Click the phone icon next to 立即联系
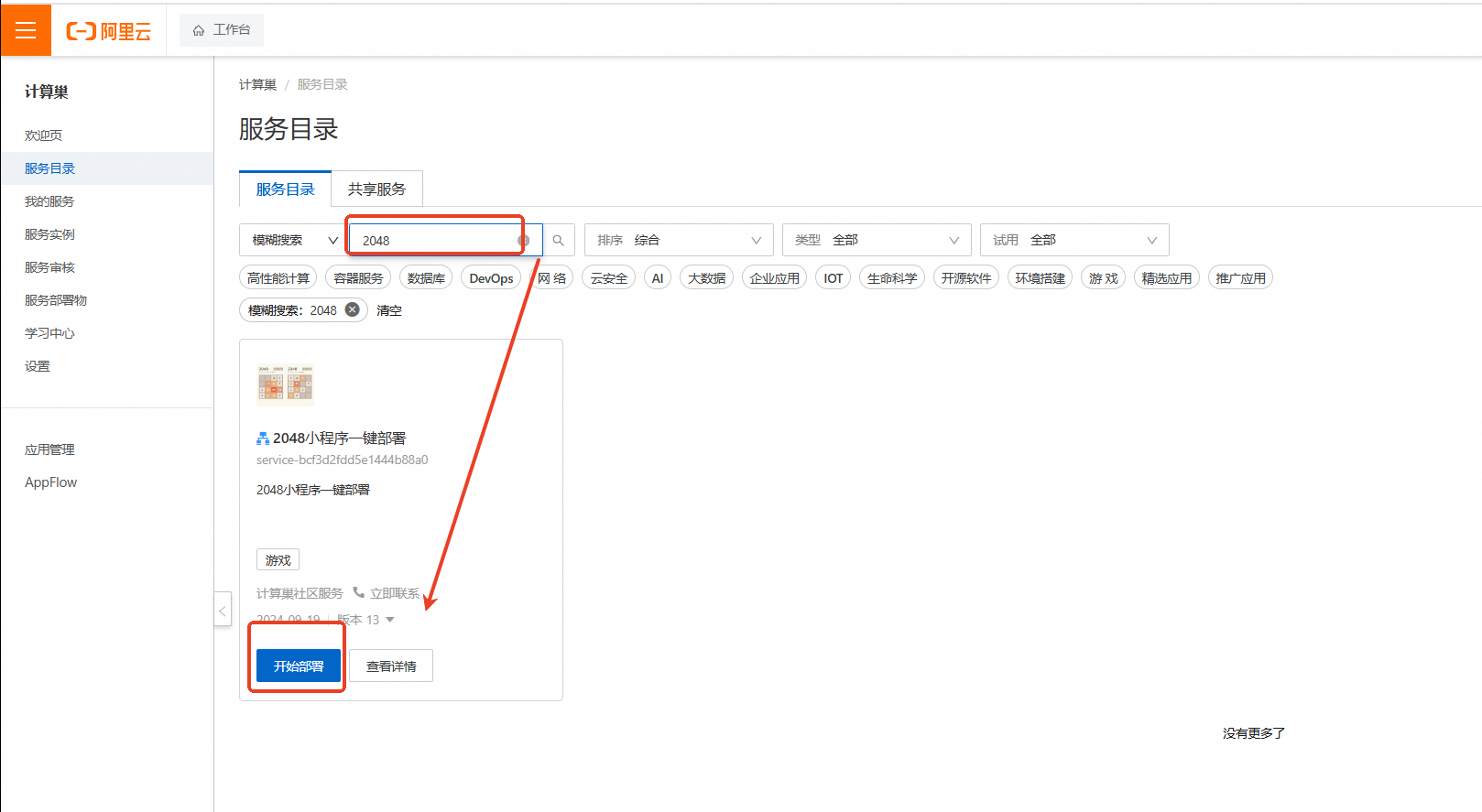This screenshot has width=1482, height=812. [358, 592]
